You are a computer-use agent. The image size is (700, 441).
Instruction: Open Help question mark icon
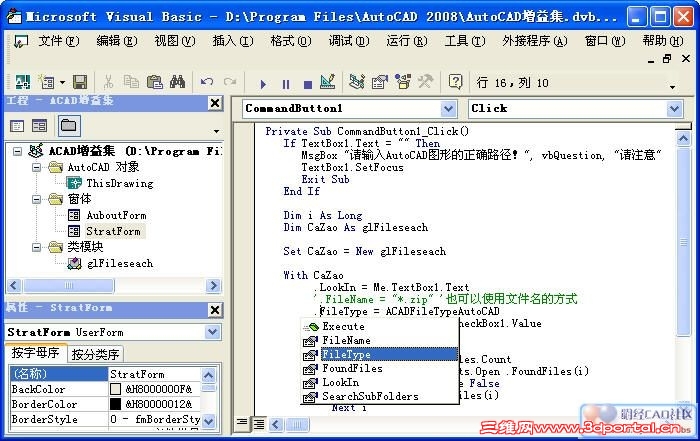coord(455,82)
